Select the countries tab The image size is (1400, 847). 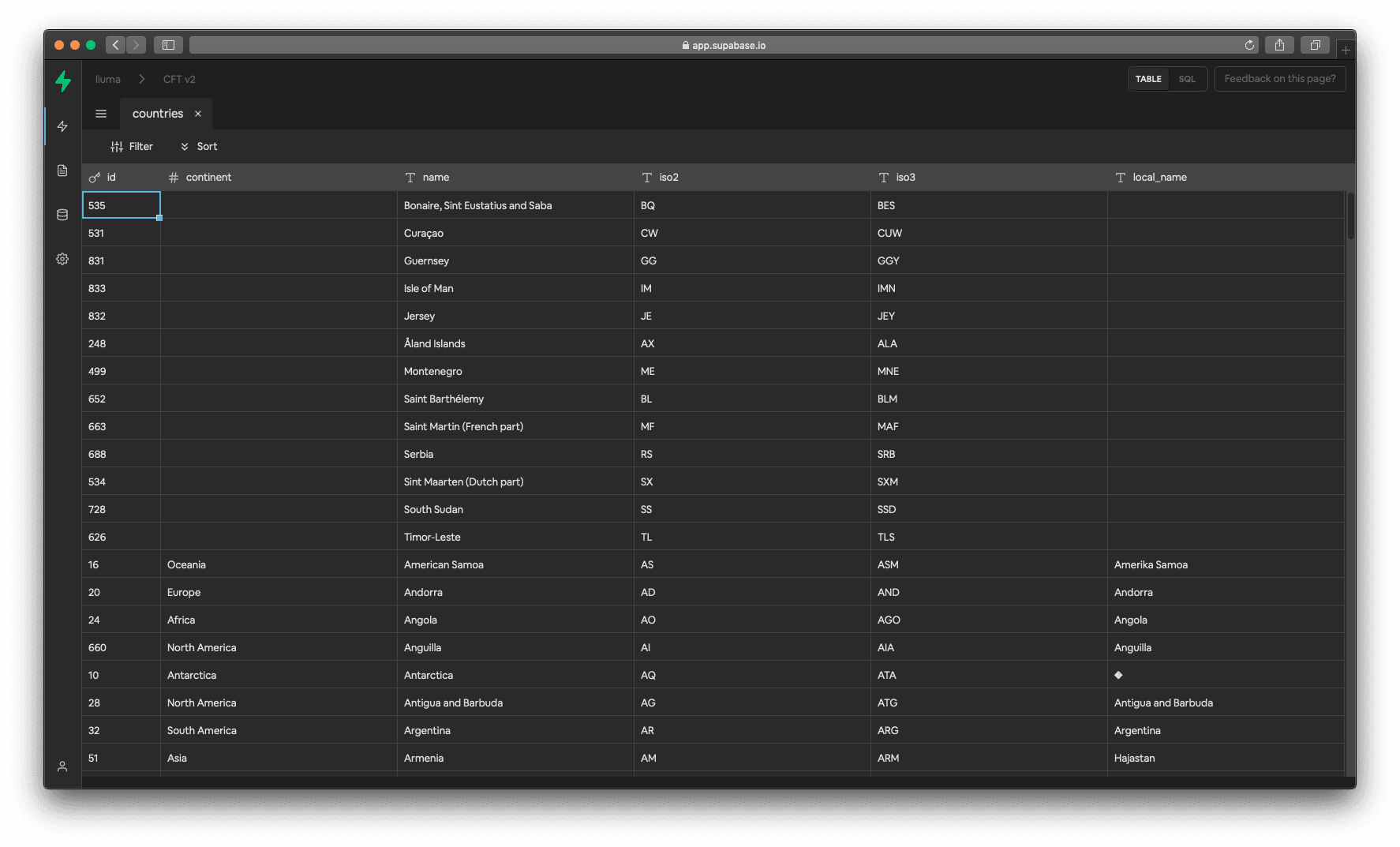pos(158,114)
